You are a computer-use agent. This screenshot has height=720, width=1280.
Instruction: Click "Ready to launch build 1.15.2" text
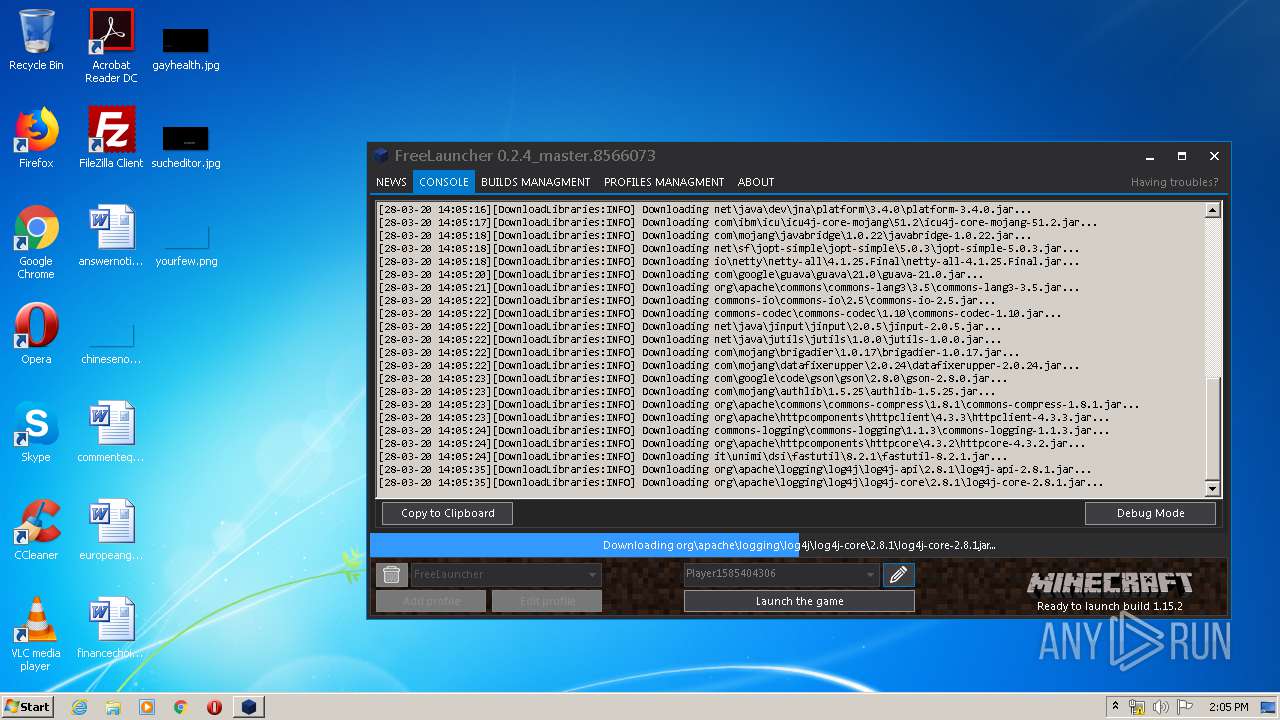[1109, 606]
